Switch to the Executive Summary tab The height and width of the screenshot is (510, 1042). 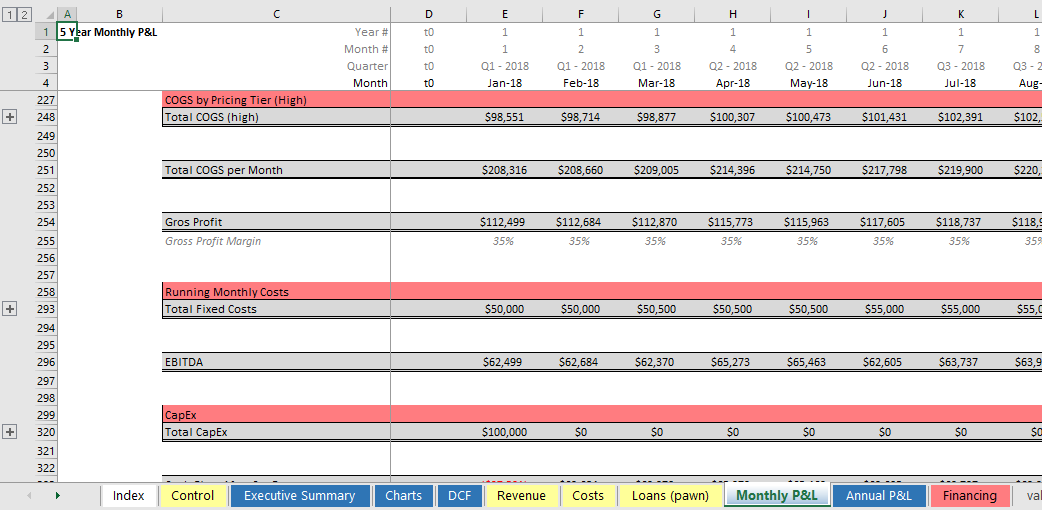click(300, 496)
